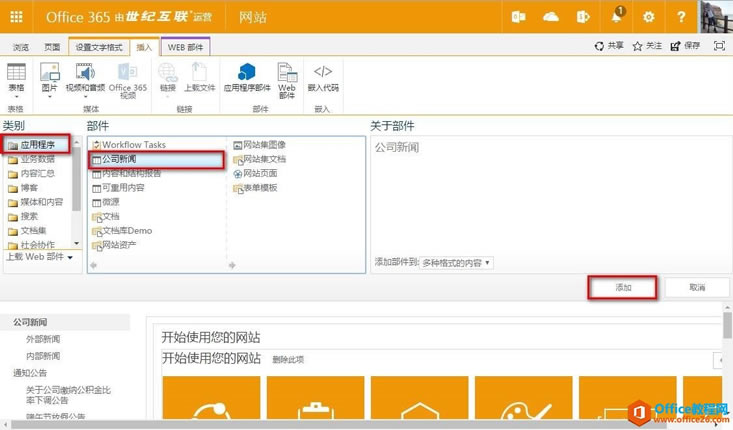Viewport: 733px width, 430px height.
Task: Switch to the 设置文字格式 tab
Action: tap(99, 47)
